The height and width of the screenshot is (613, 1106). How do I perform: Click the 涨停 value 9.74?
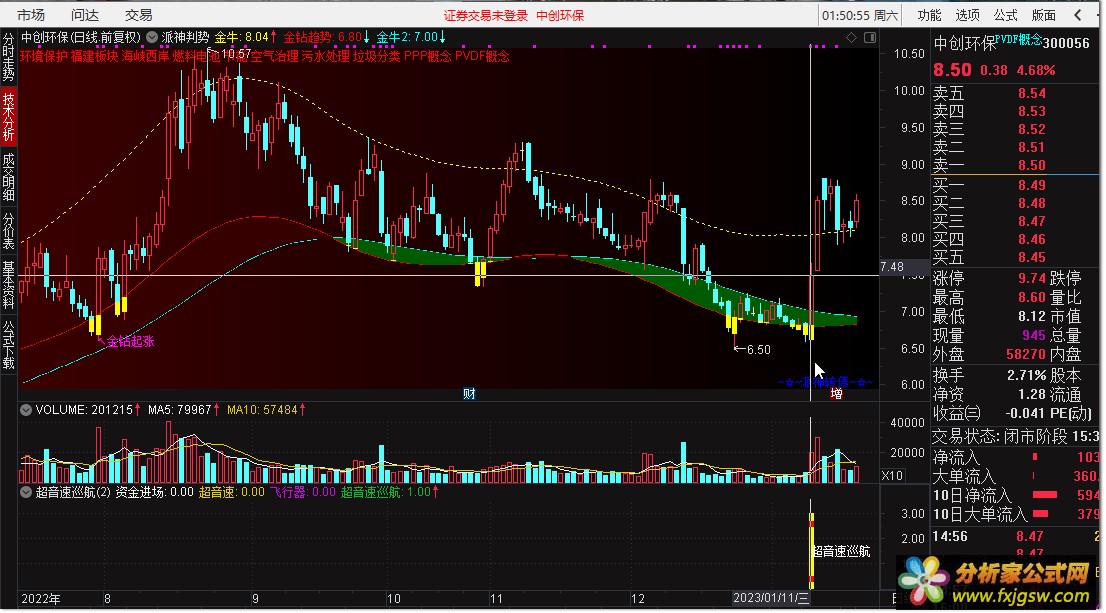[1031, 278]
